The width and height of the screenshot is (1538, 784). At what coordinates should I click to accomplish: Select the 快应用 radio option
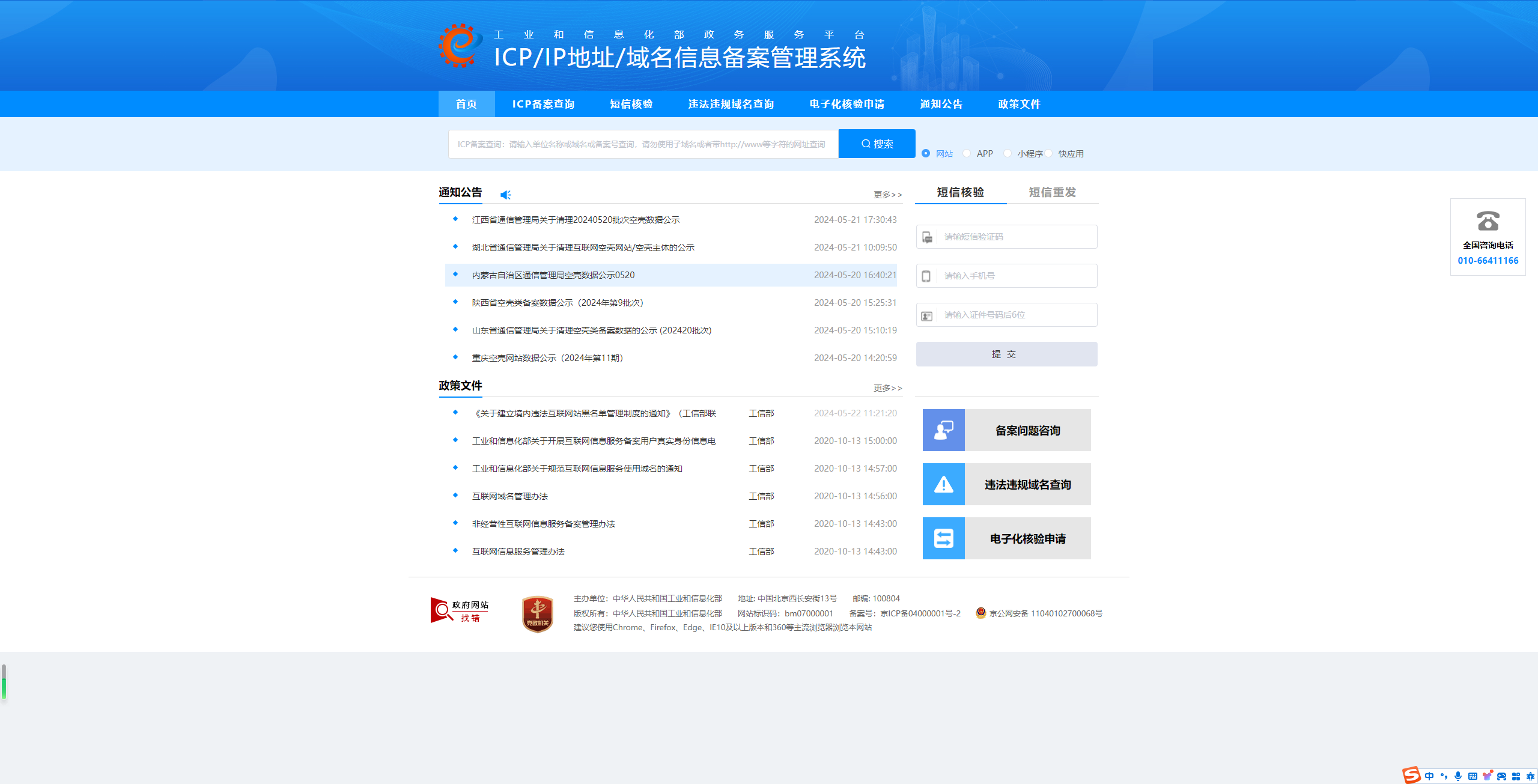[x=1049, y=153]
